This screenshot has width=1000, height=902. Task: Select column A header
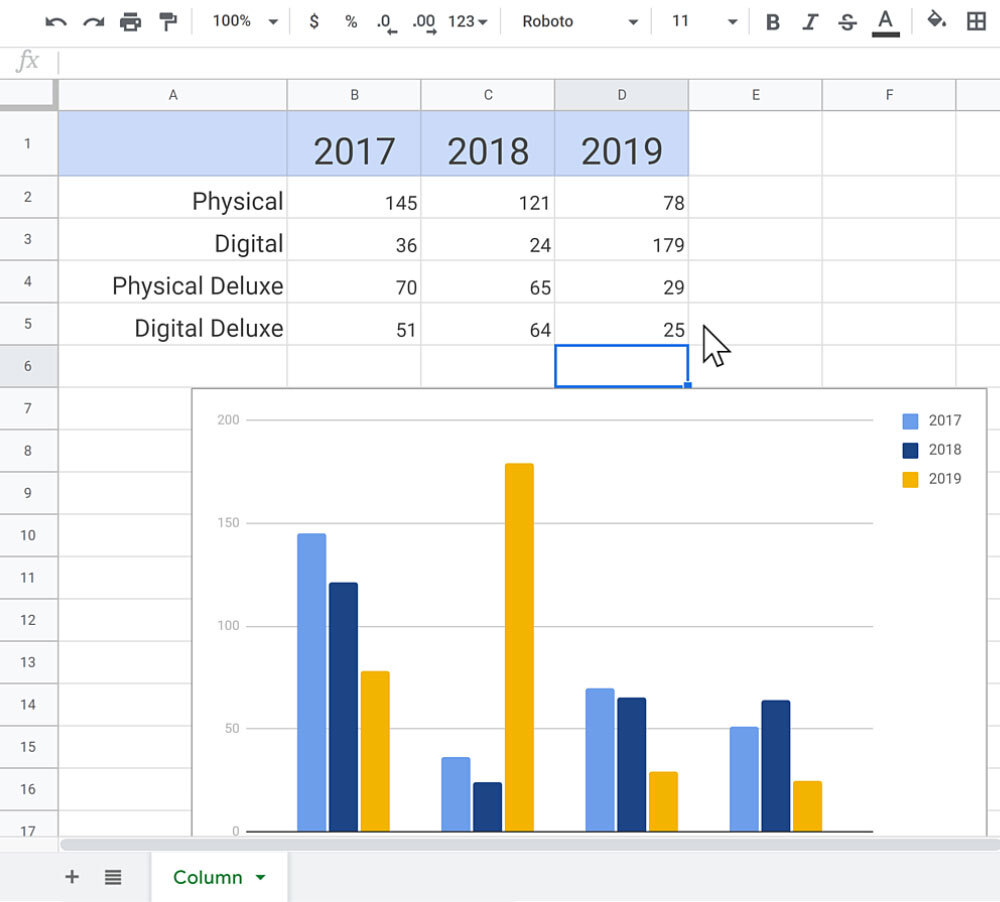[173, 95]
